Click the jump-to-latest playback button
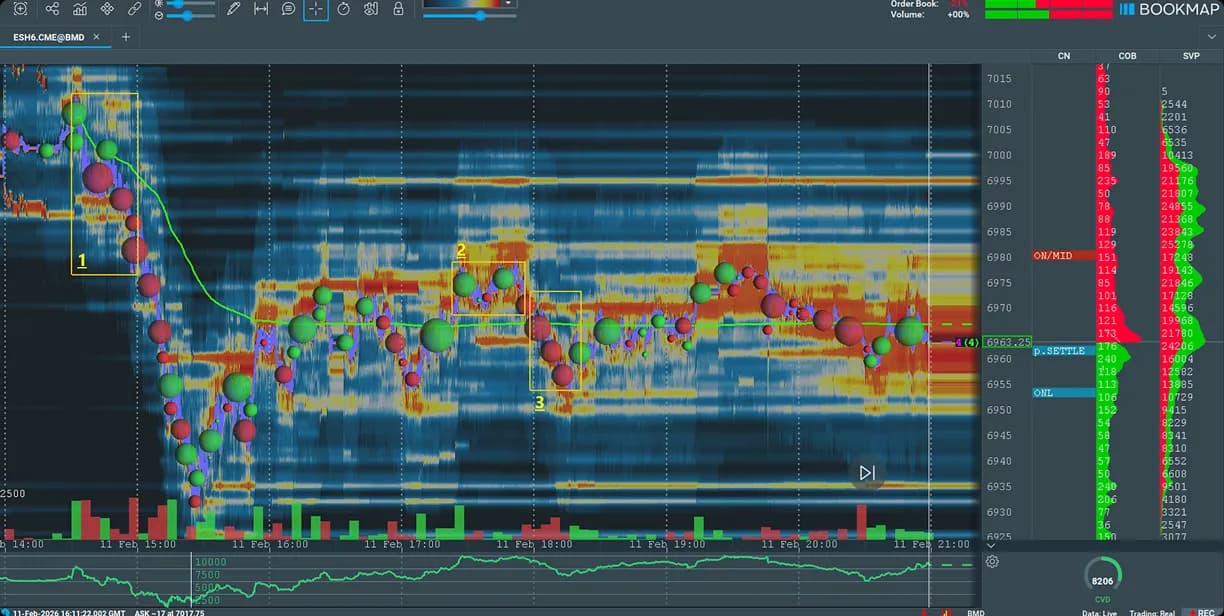This screenshot has height=616, width=1224. tap(867, 472)
